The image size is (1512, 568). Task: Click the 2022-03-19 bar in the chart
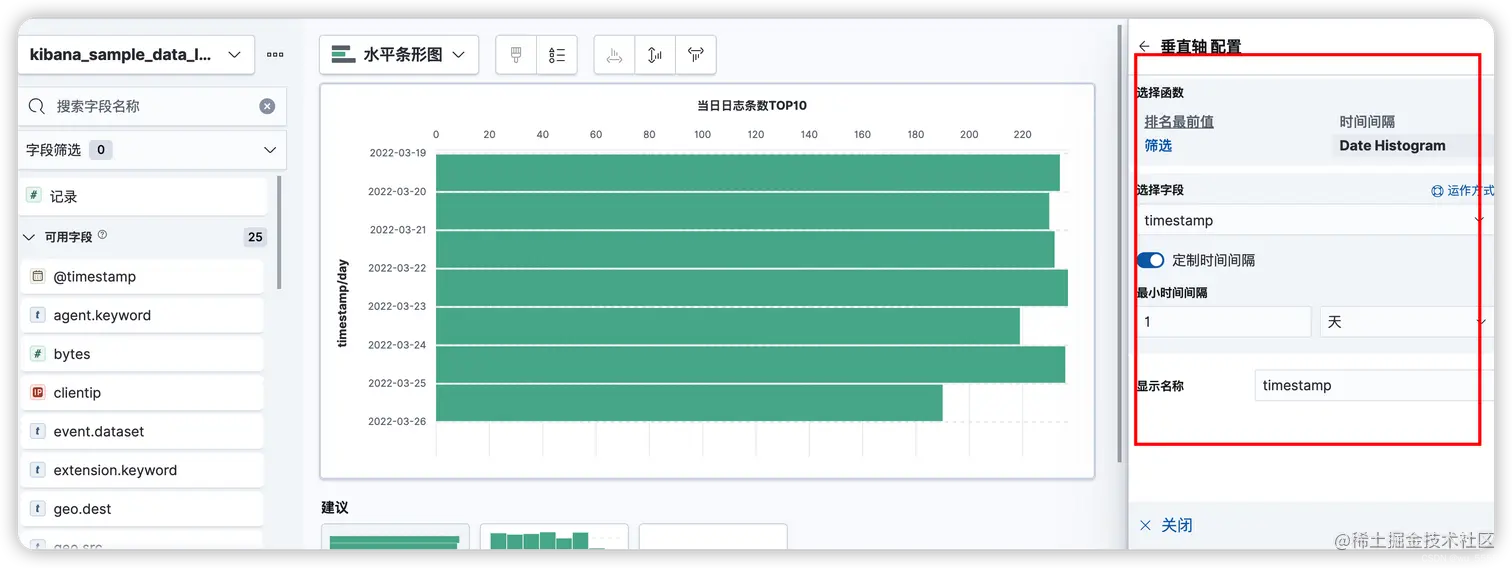tap(747, 172)
